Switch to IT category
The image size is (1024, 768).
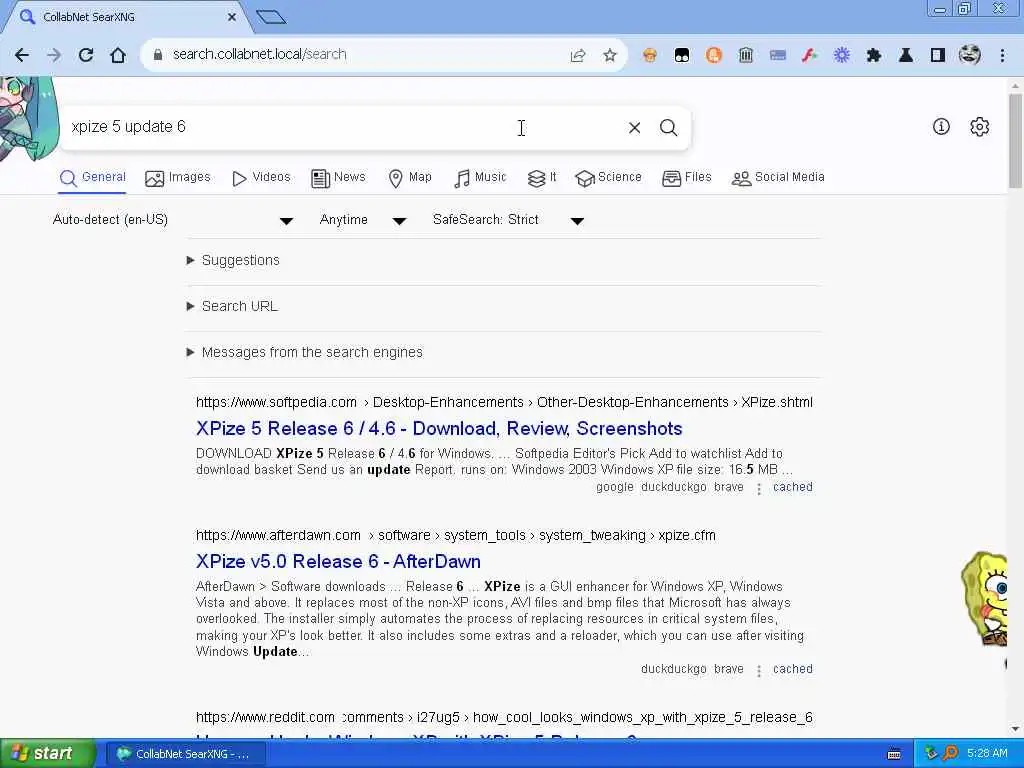[542, 178]
